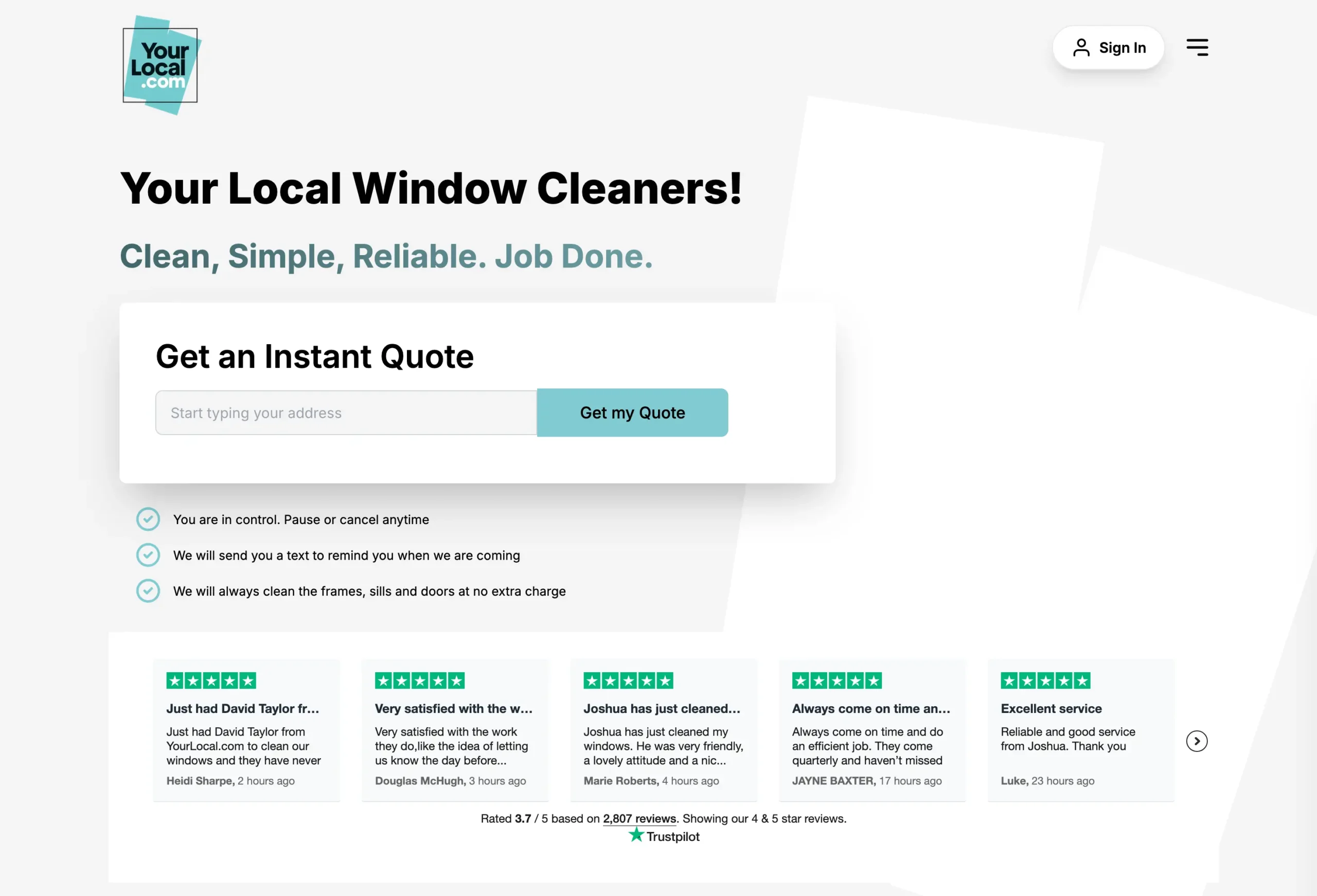Click the star rating on Heidi Sharpe's review
Screen dimensions: 1317x896
[x=211, y=680]
